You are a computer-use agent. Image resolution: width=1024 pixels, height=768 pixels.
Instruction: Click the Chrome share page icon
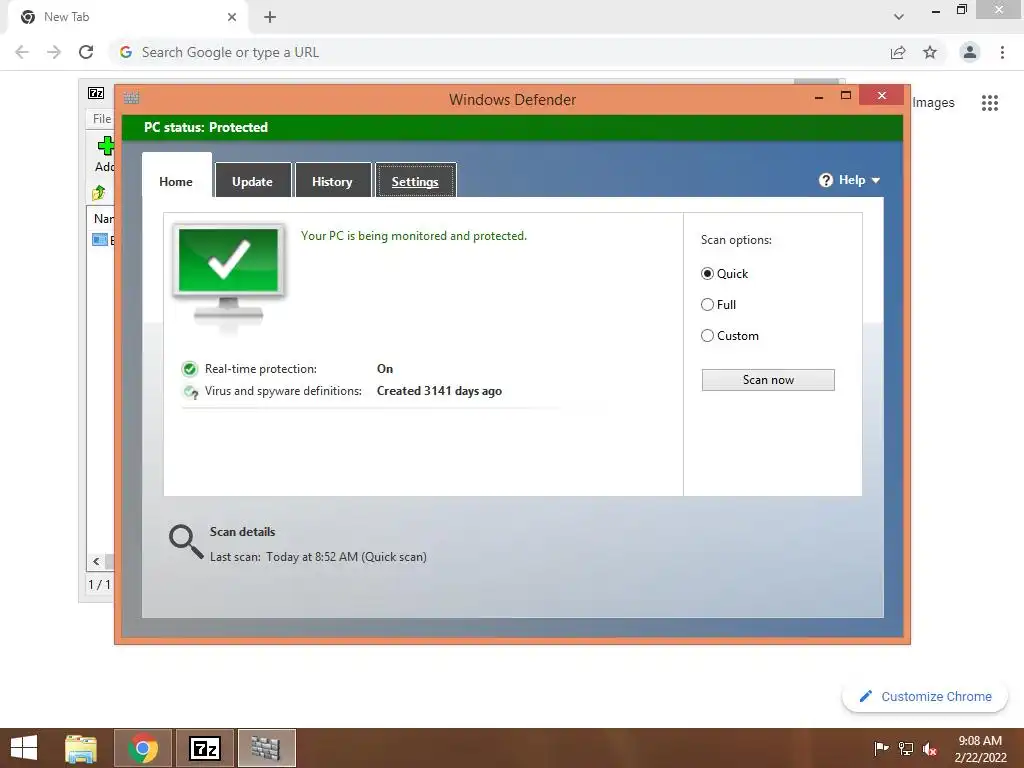click(898, 52)
